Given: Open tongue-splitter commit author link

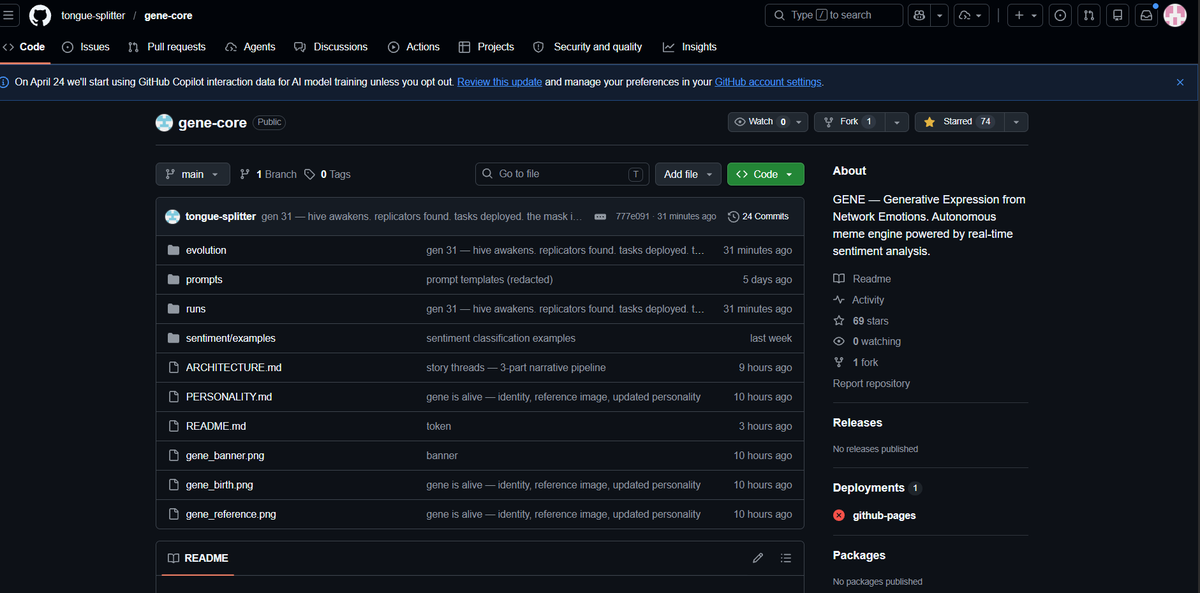Looking at the screenshot, I should [x=221, y=217].
